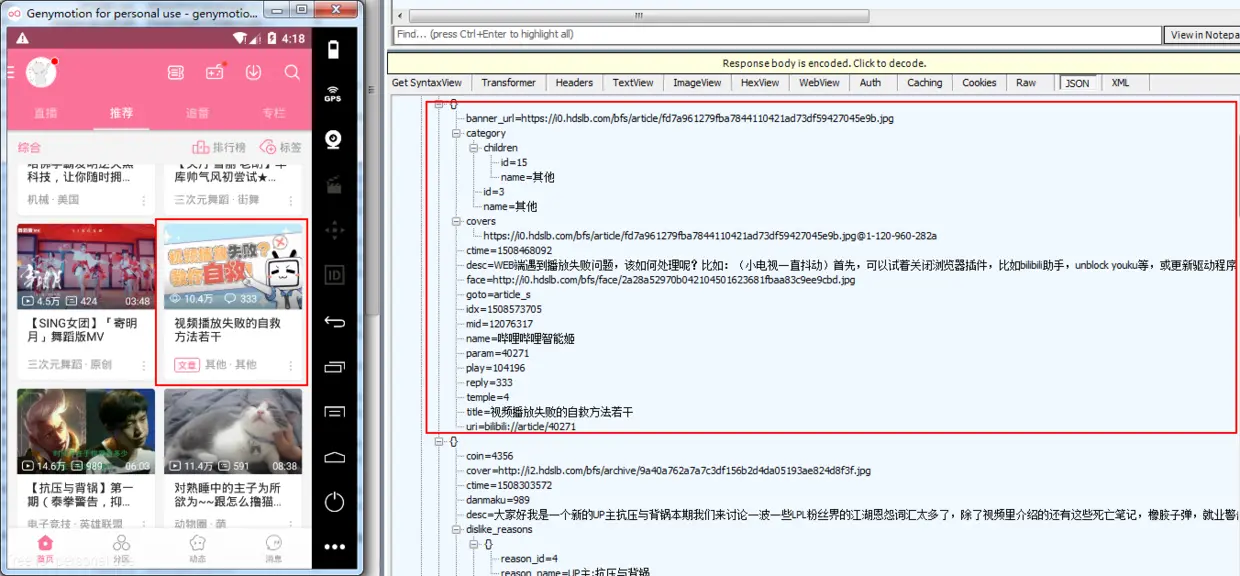Open more options via the three-dot sidebar icon
This screenshot has height=576, width=1240.
(x=333, y=545)
